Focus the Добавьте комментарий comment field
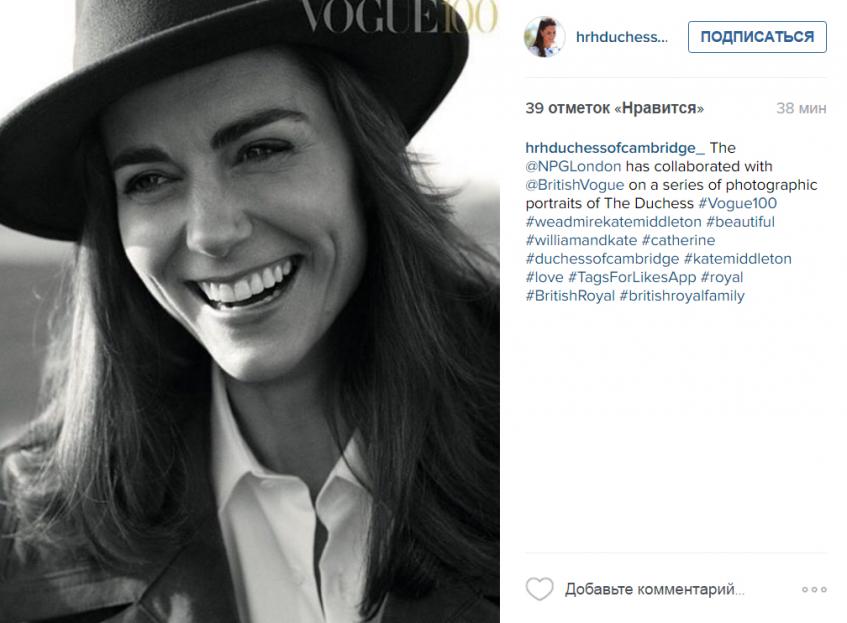Image resolution: width=847 pixels, height=623 pixels. coord(655,589)
